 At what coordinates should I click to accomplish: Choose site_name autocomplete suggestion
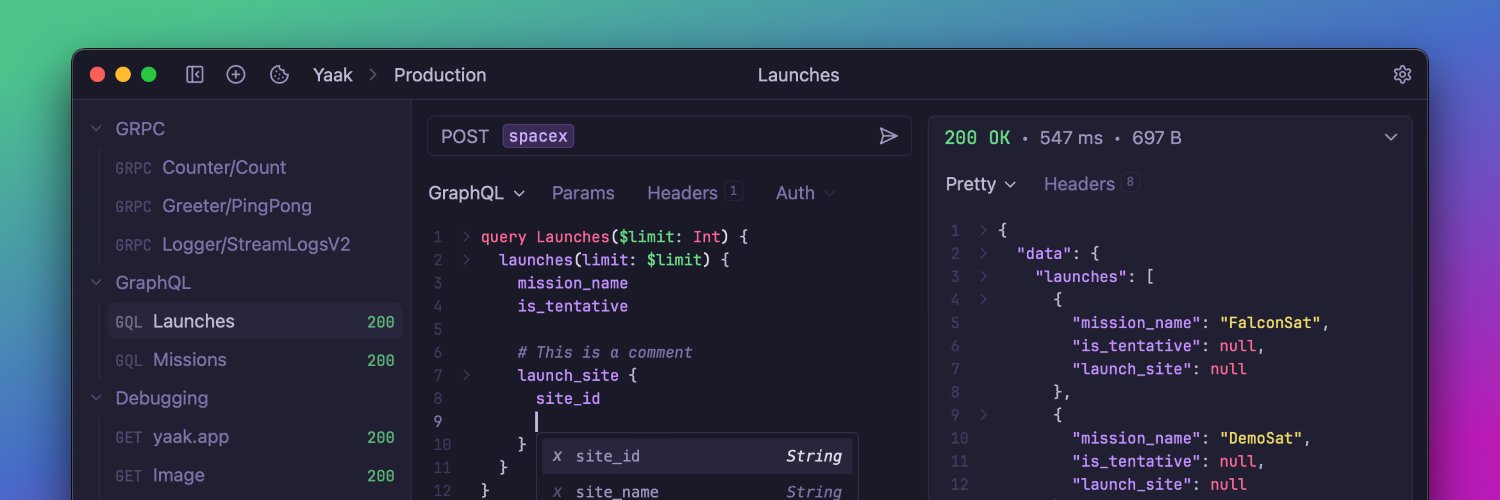tap(697, 490)
